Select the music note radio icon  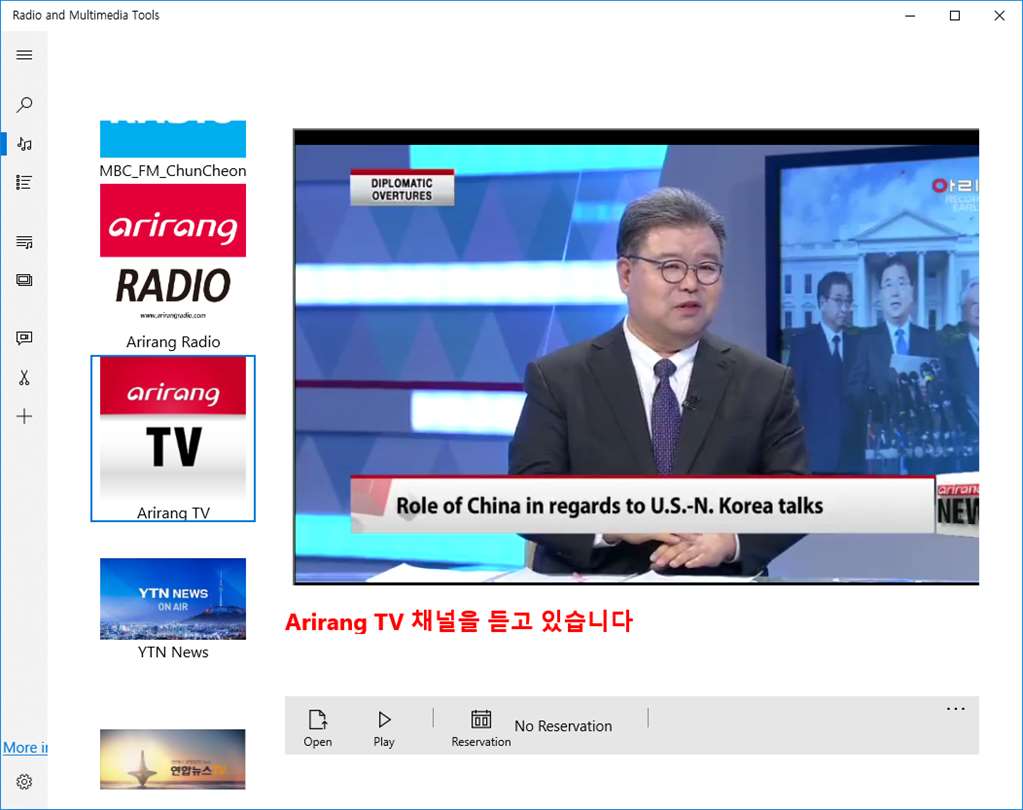pyautogui.click(x=24, y=144)
